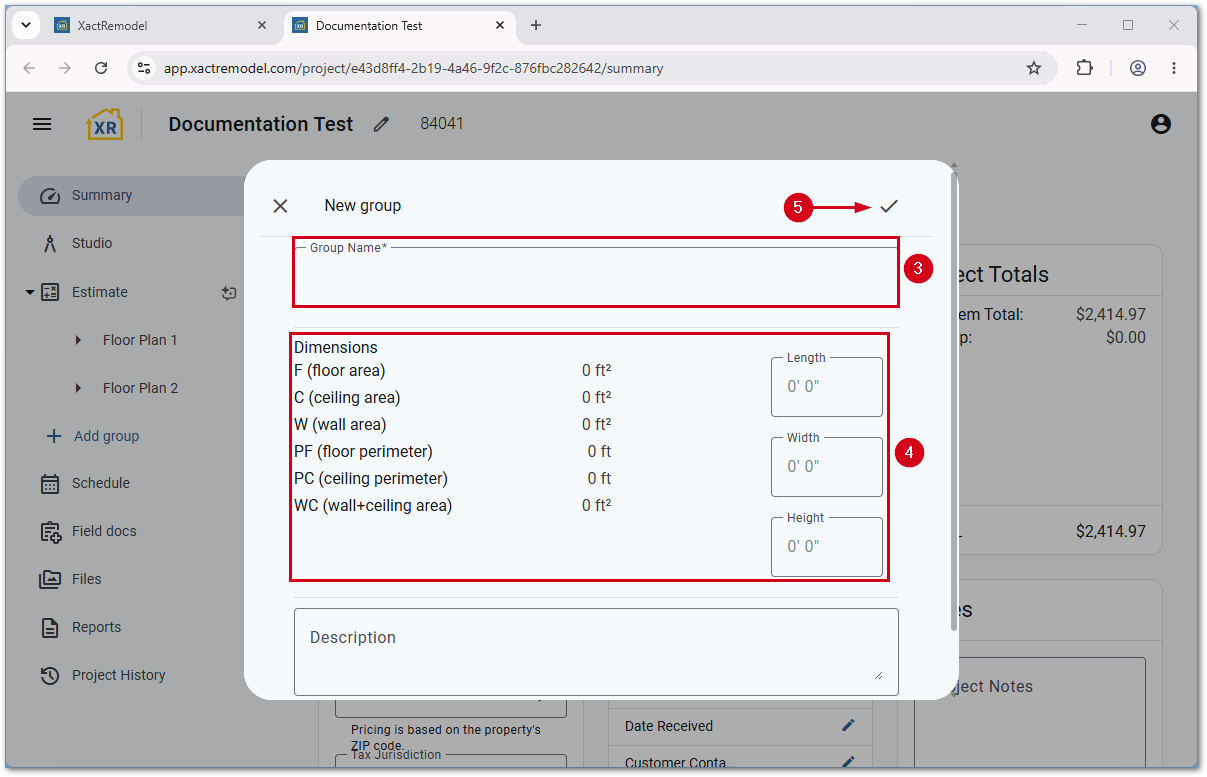Screen dimensions: 1207x777
Task: Open the Chrome three-dot menu
Action: coord(1174,68)
